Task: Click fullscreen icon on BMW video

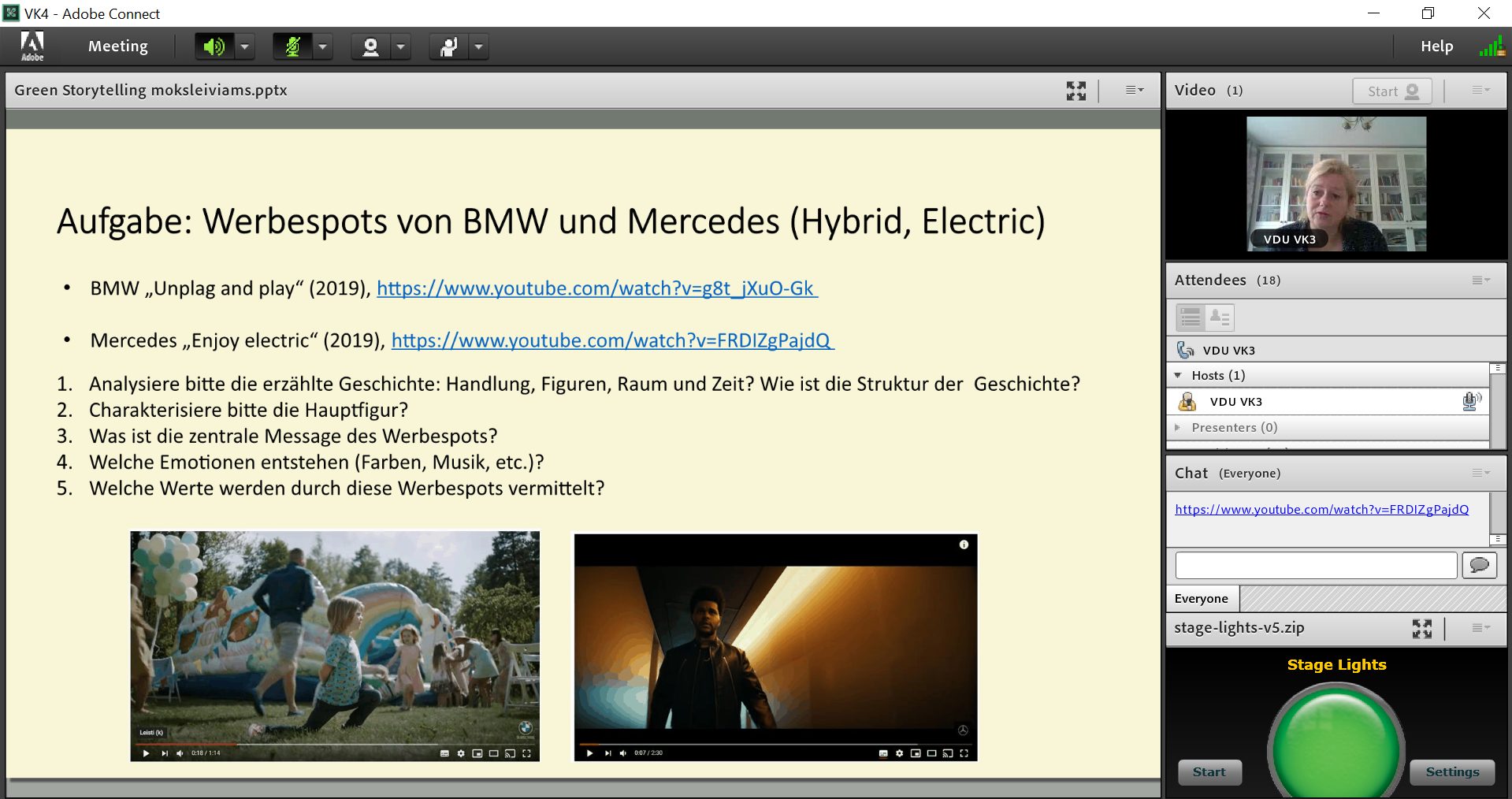Action: pyautogui.click(x=526, y=753)
